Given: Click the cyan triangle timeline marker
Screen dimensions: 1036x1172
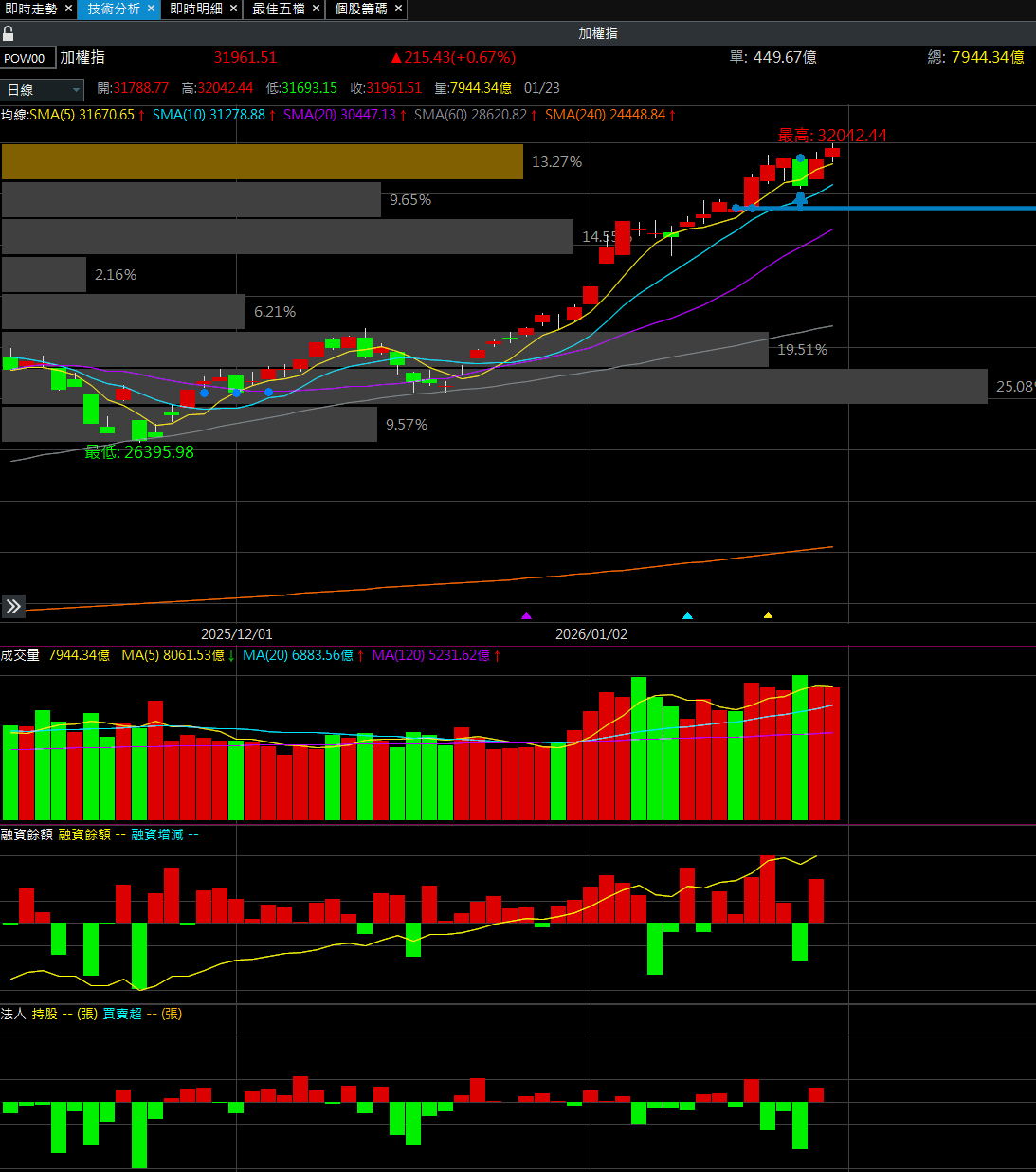Looking at the screenshot, I should click(x=687, y=615).
